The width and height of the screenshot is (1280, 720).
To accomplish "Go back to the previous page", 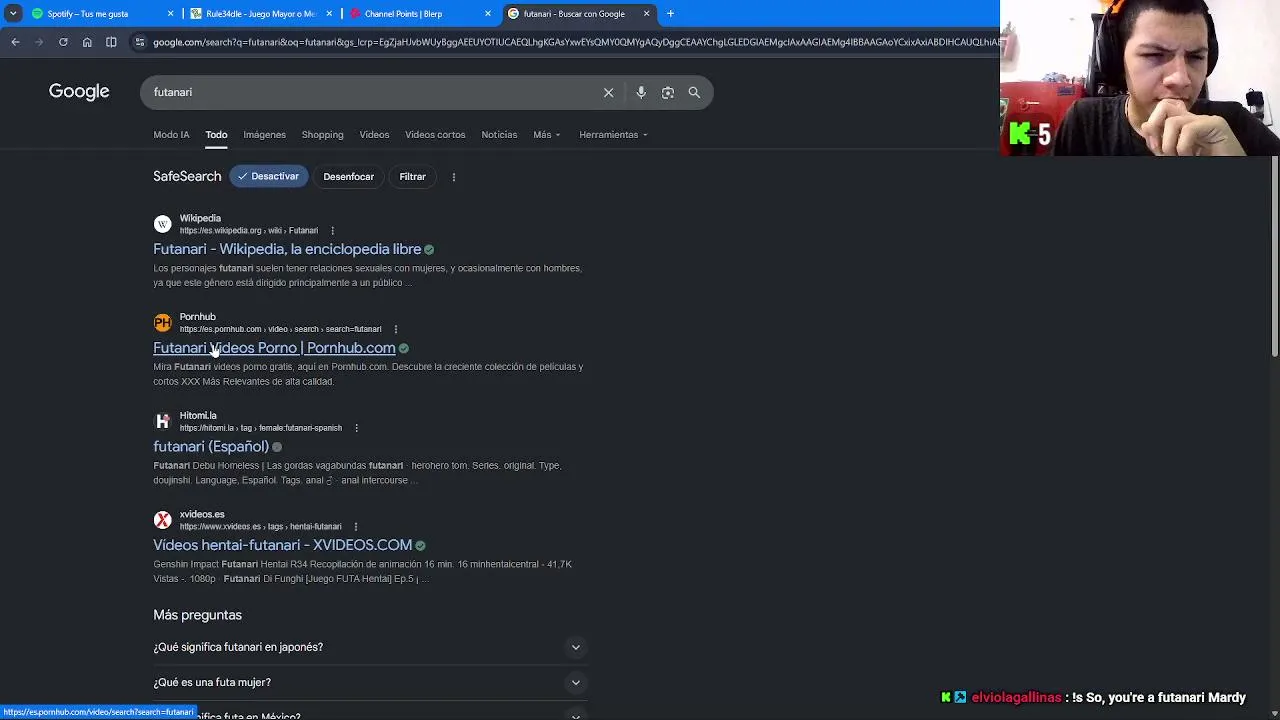I will [15, 42].
